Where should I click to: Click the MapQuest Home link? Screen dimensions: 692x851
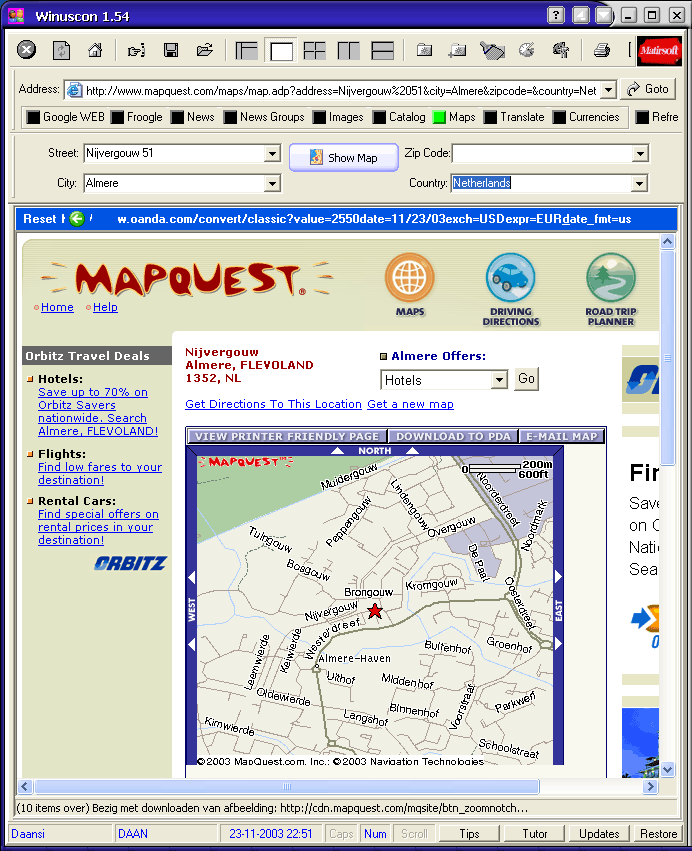click(x=57, y=307)
